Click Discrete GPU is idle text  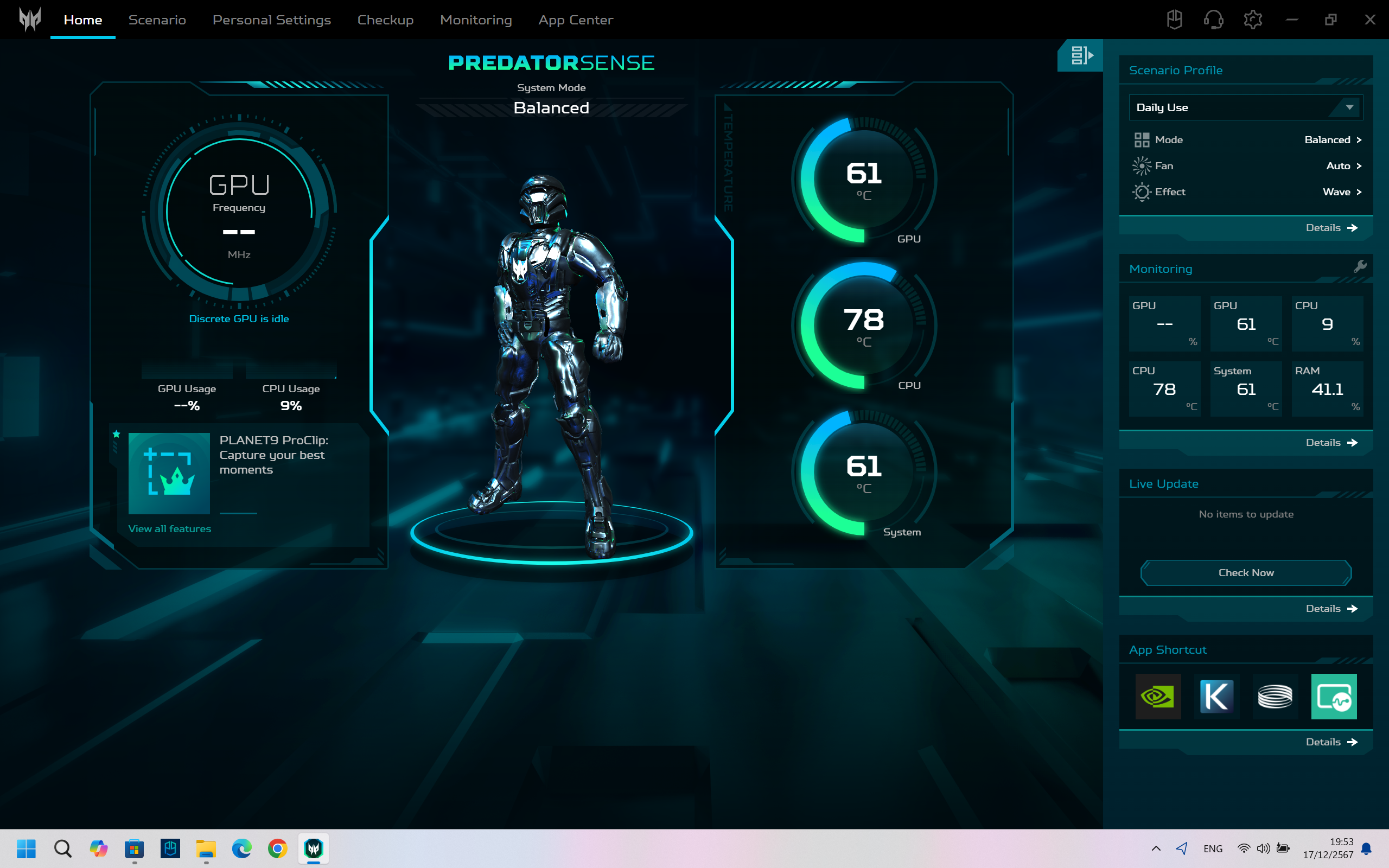239,318
